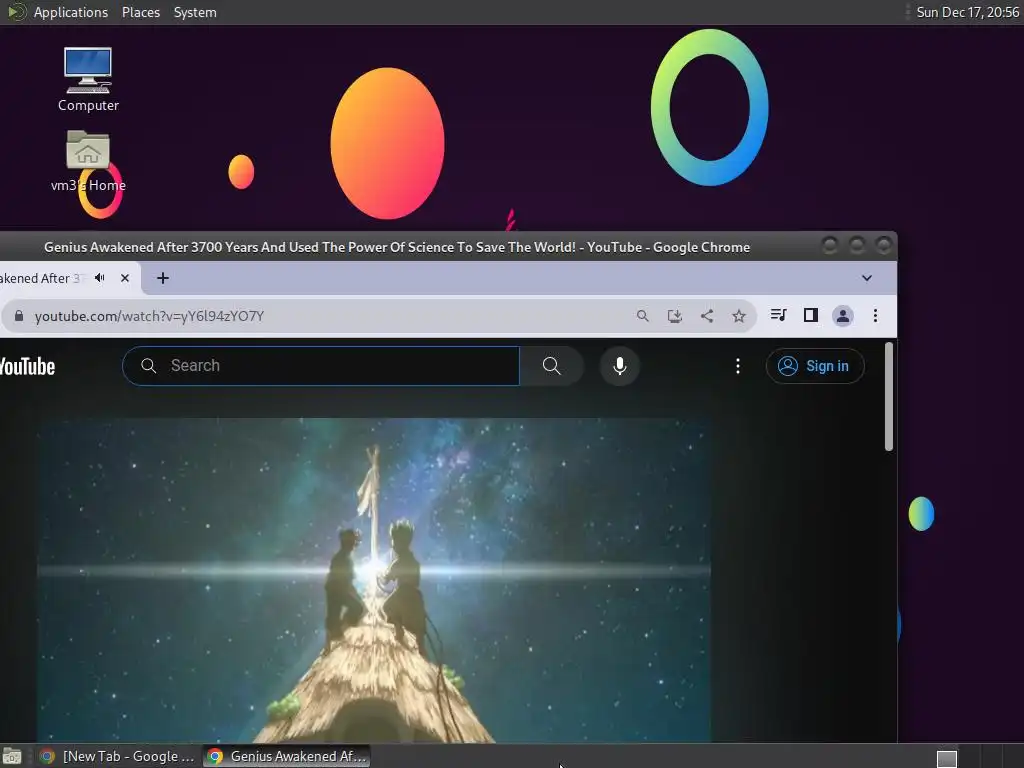Click the page vertical scrollbar
The image size is (1024, 768).
[x=888, y=396]
